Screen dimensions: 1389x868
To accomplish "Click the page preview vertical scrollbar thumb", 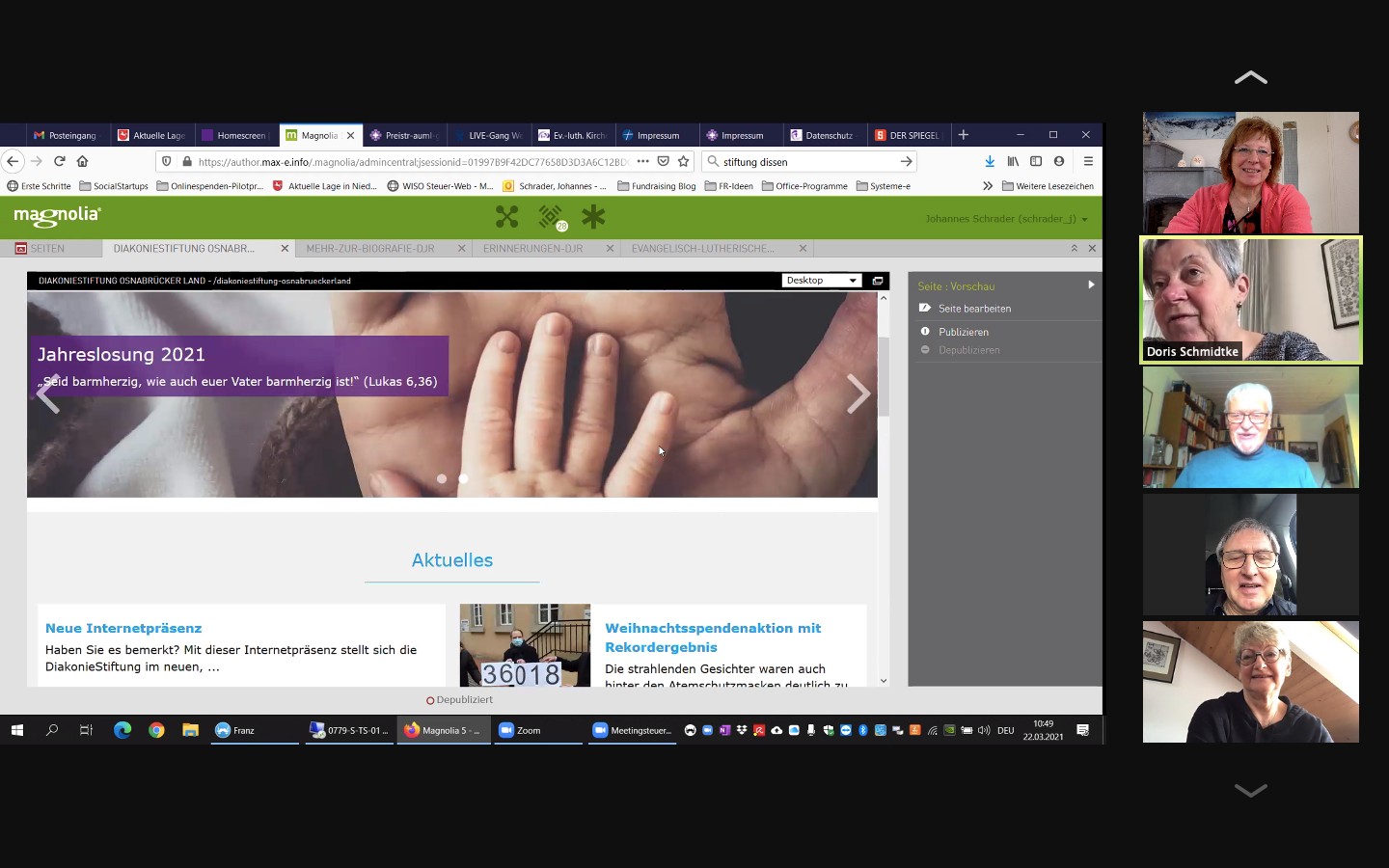I will pos(884,376).
